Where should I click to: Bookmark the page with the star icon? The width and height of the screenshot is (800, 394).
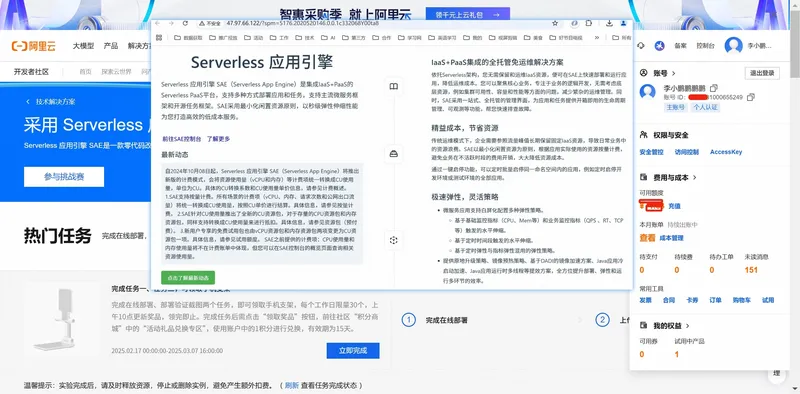click(x=555, y=23)
